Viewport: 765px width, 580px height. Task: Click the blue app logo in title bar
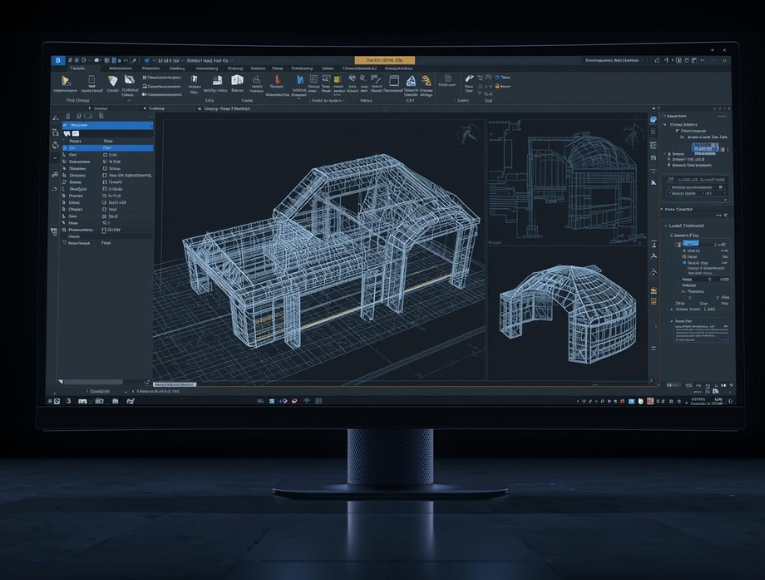click(x=58, y=60)
